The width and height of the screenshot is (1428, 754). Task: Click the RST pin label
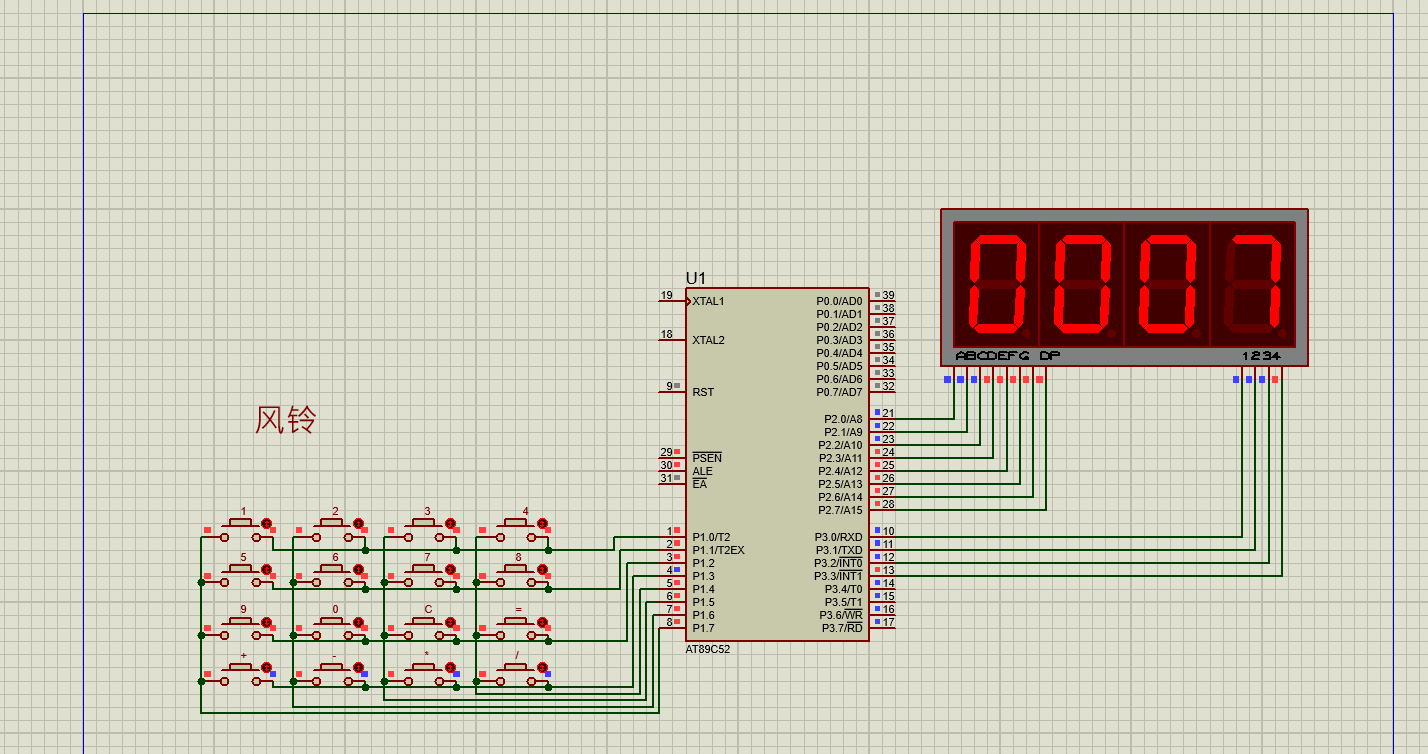(703, 392)
